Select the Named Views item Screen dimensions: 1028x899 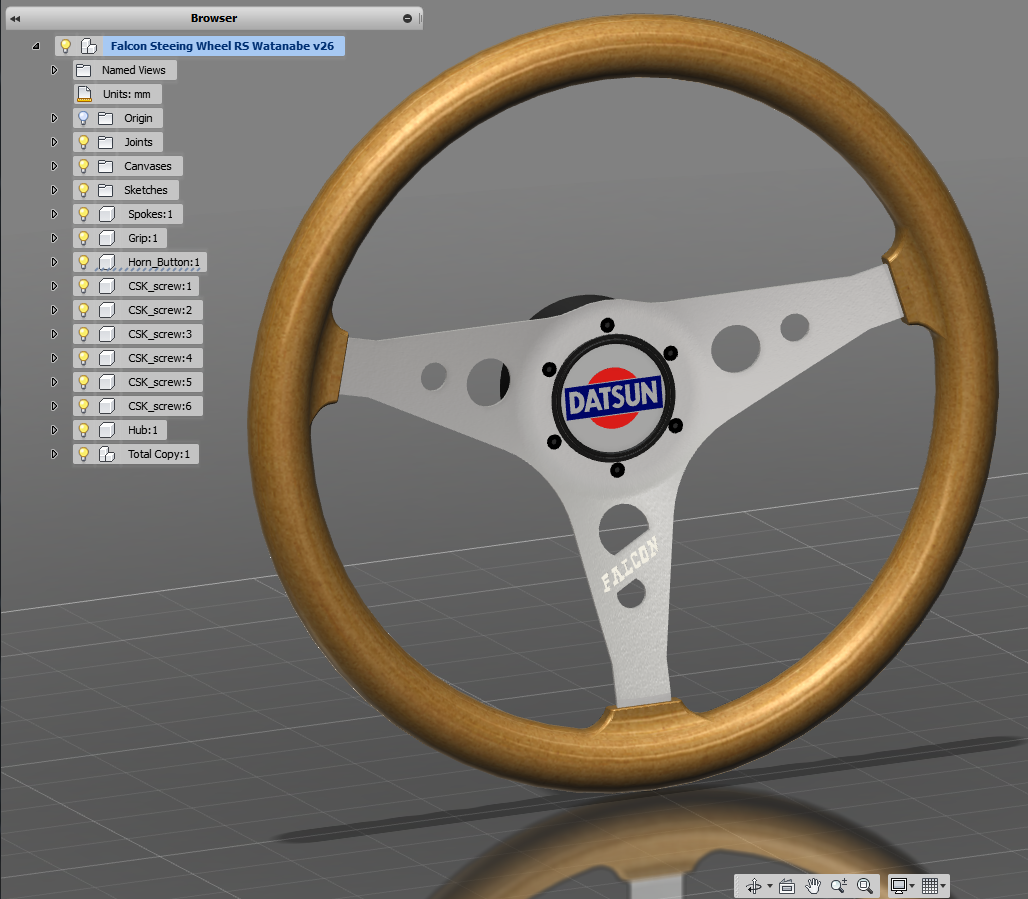pyautogui.click(x=134, y=70)
